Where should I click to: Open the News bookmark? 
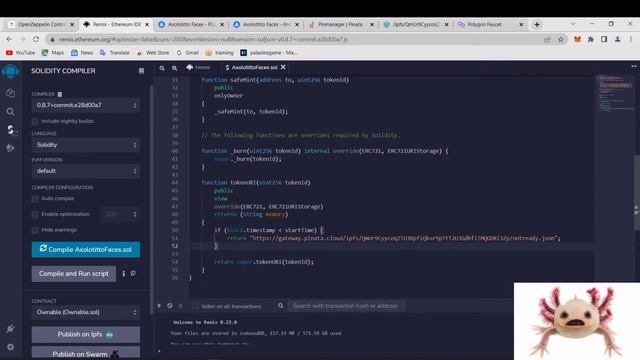point(82,53)
